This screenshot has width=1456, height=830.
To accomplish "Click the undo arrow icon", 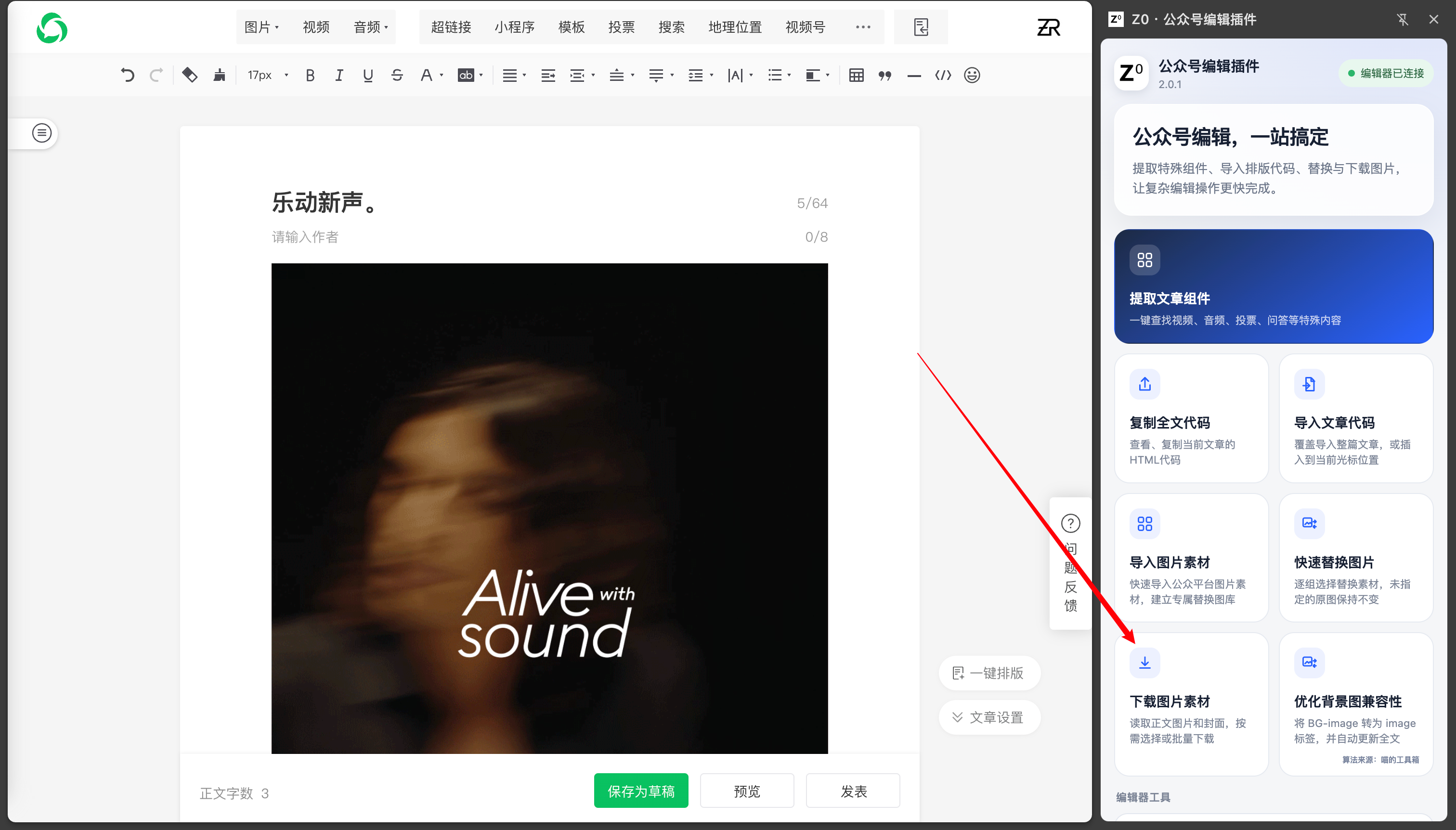I will 128,75.
